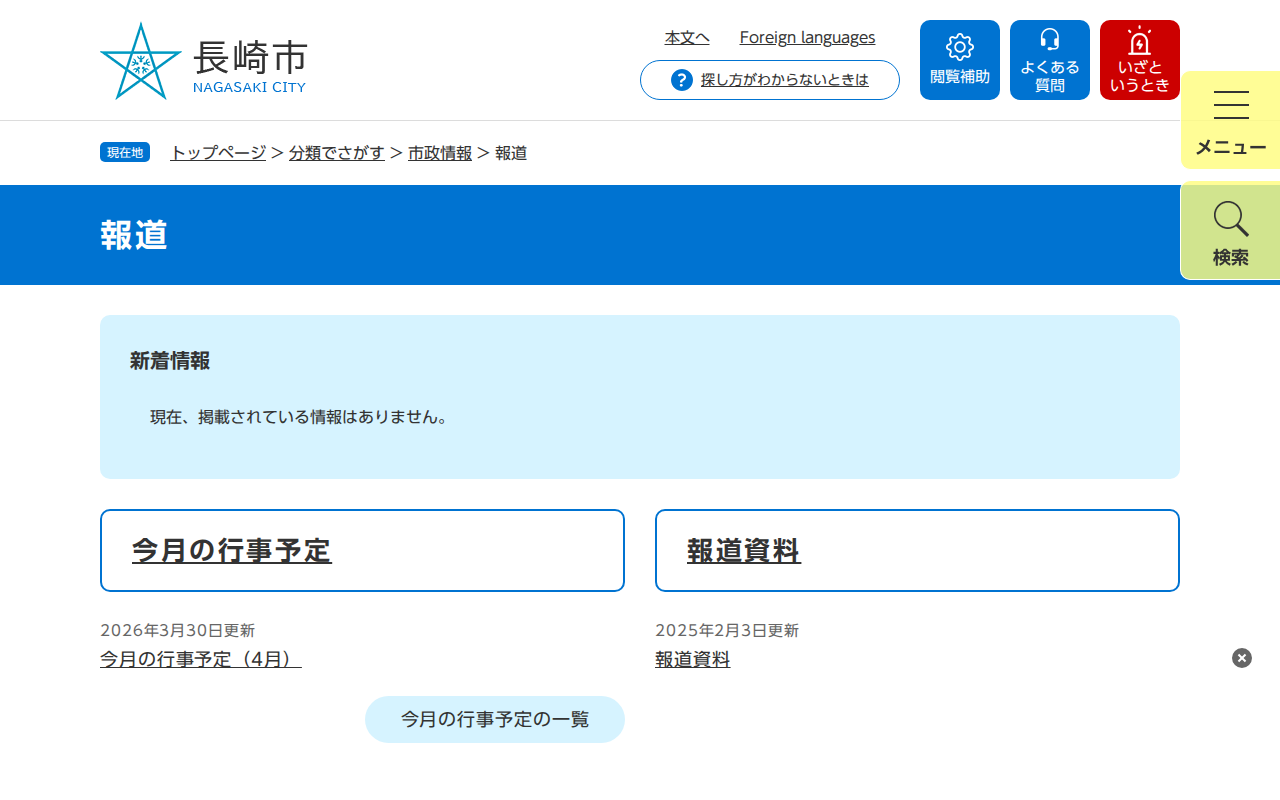The width and height of the screenshot is (1280, 800).
Task: Click the red いざというとき emergency icon
Action: pos(1139,59)
